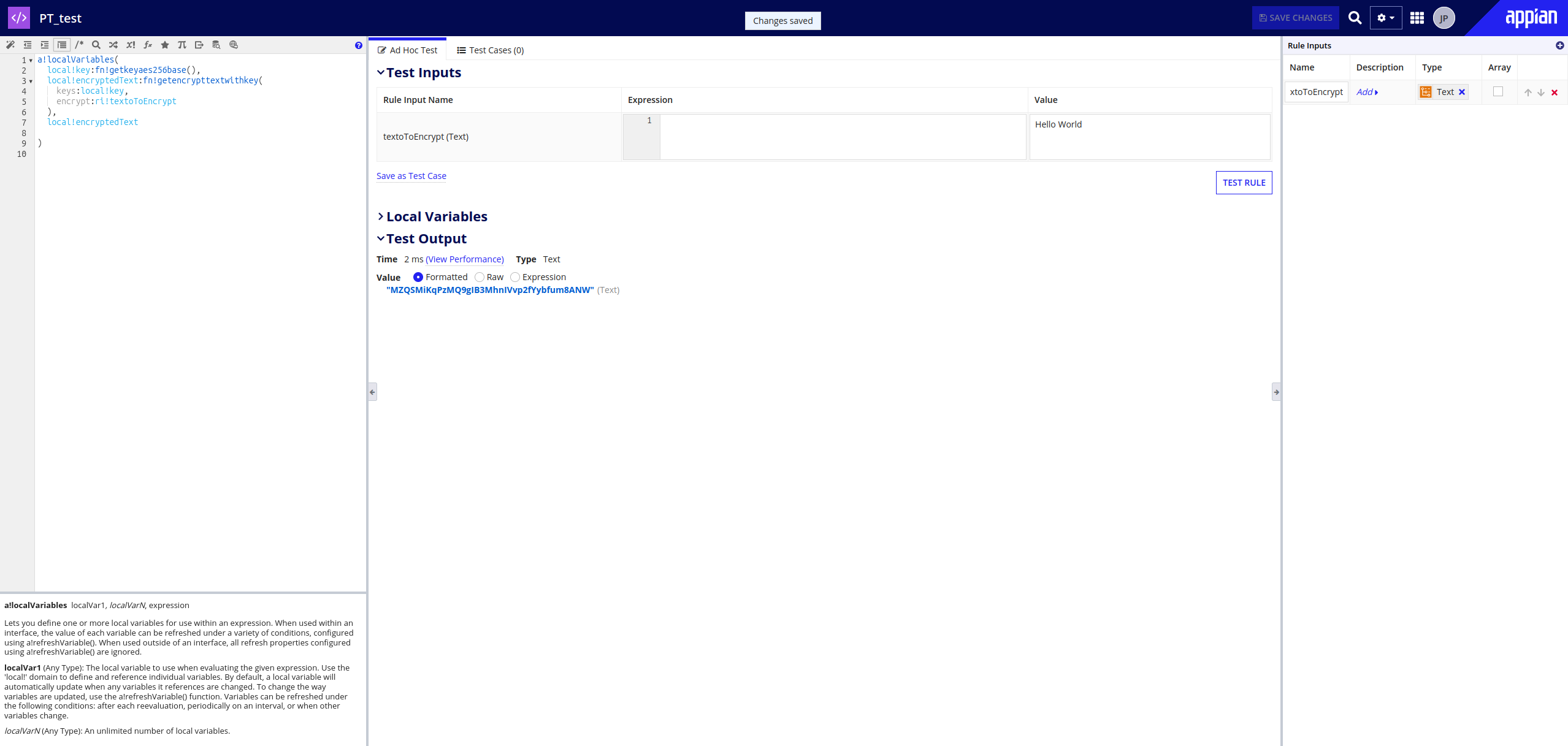This screenshot has height=746, width=1568.
Task: Click the fx rule functions icon
Action: coord(148,45)
